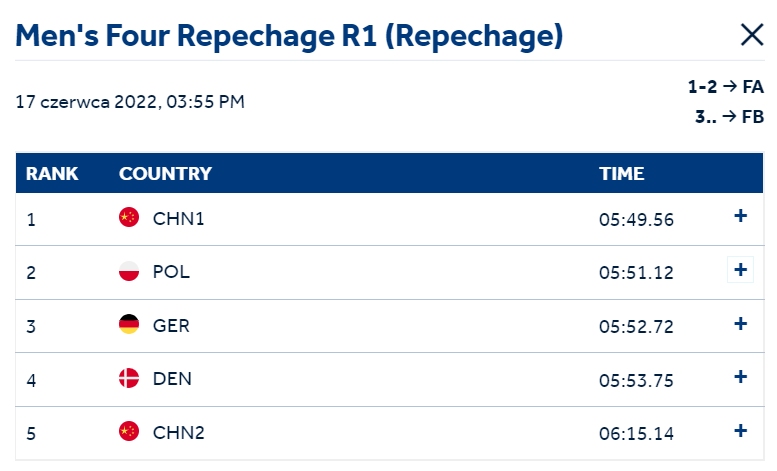Image resolution: width=777 pixels, height=471 pixels.
Task: Expand DEN row with plus icon
Action: point(740,377)
